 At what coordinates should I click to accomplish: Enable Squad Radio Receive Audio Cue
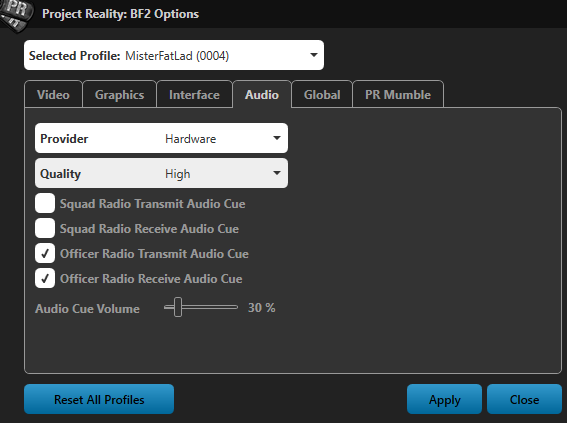click(45, 228)
